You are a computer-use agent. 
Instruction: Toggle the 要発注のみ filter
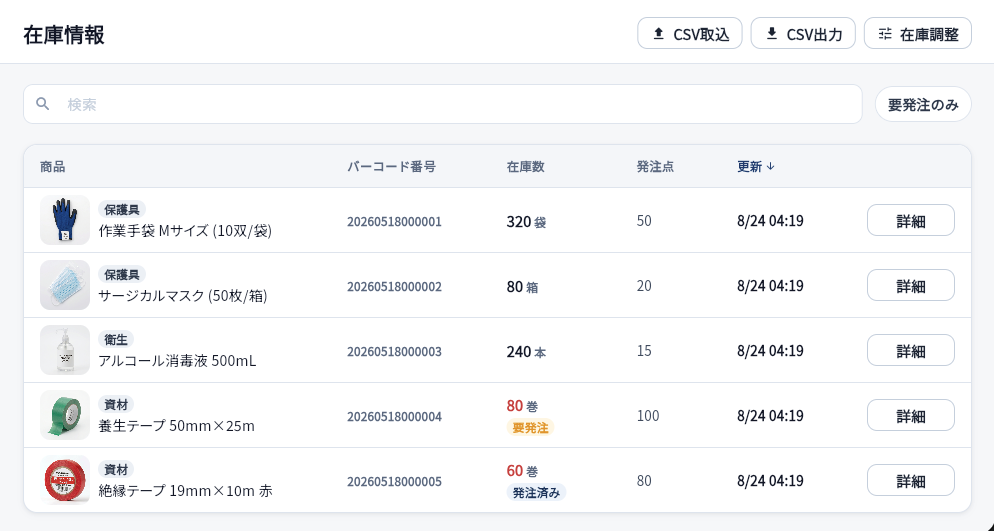tap(923, 105)
